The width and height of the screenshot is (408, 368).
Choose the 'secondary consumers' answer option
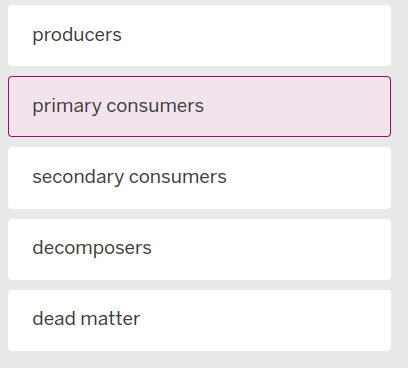199,178
